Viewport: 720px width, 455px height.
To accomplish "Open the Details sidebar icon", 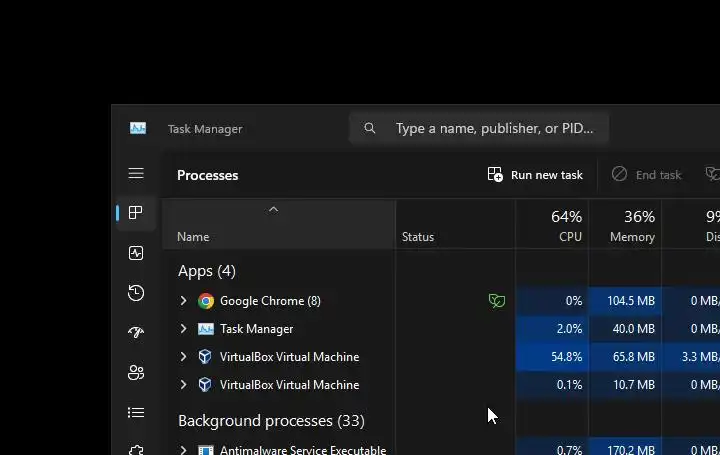I will (x=136, y=412).
